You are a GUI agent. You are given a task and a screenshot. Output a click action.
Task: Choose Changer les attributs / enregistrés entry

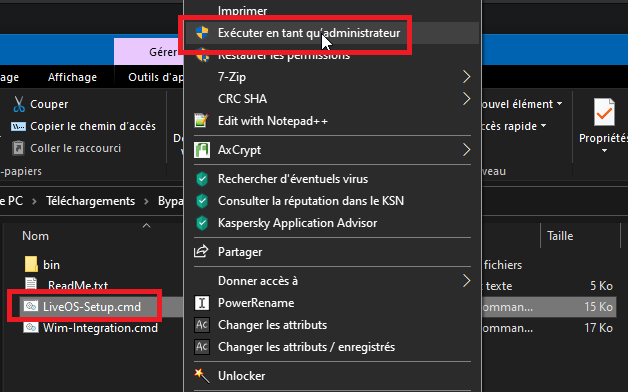(x=306, y=347)
